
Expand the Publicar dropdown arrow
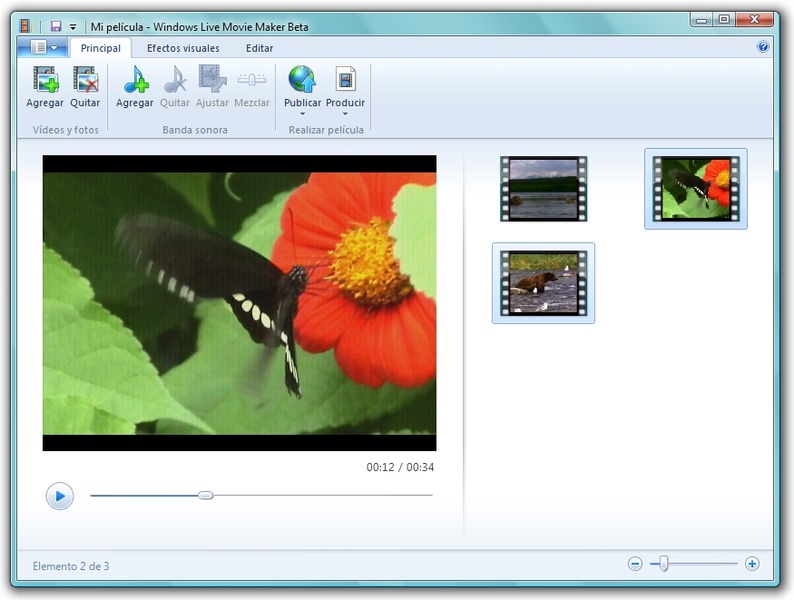pyautogui.click(x=302, y=114)
